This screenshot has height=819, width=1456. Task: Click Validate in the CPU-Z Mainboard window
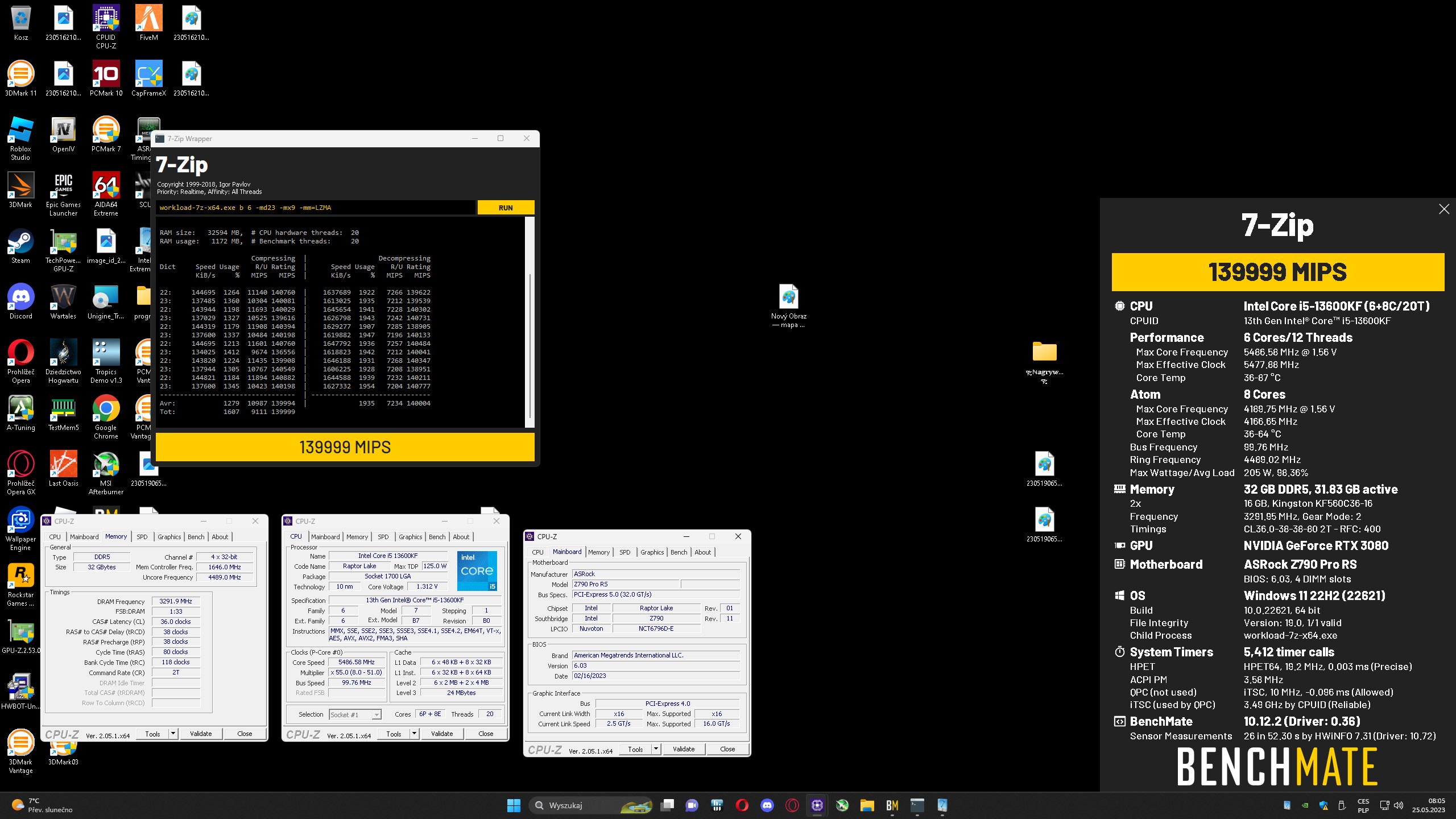click(x=684, y=749)
